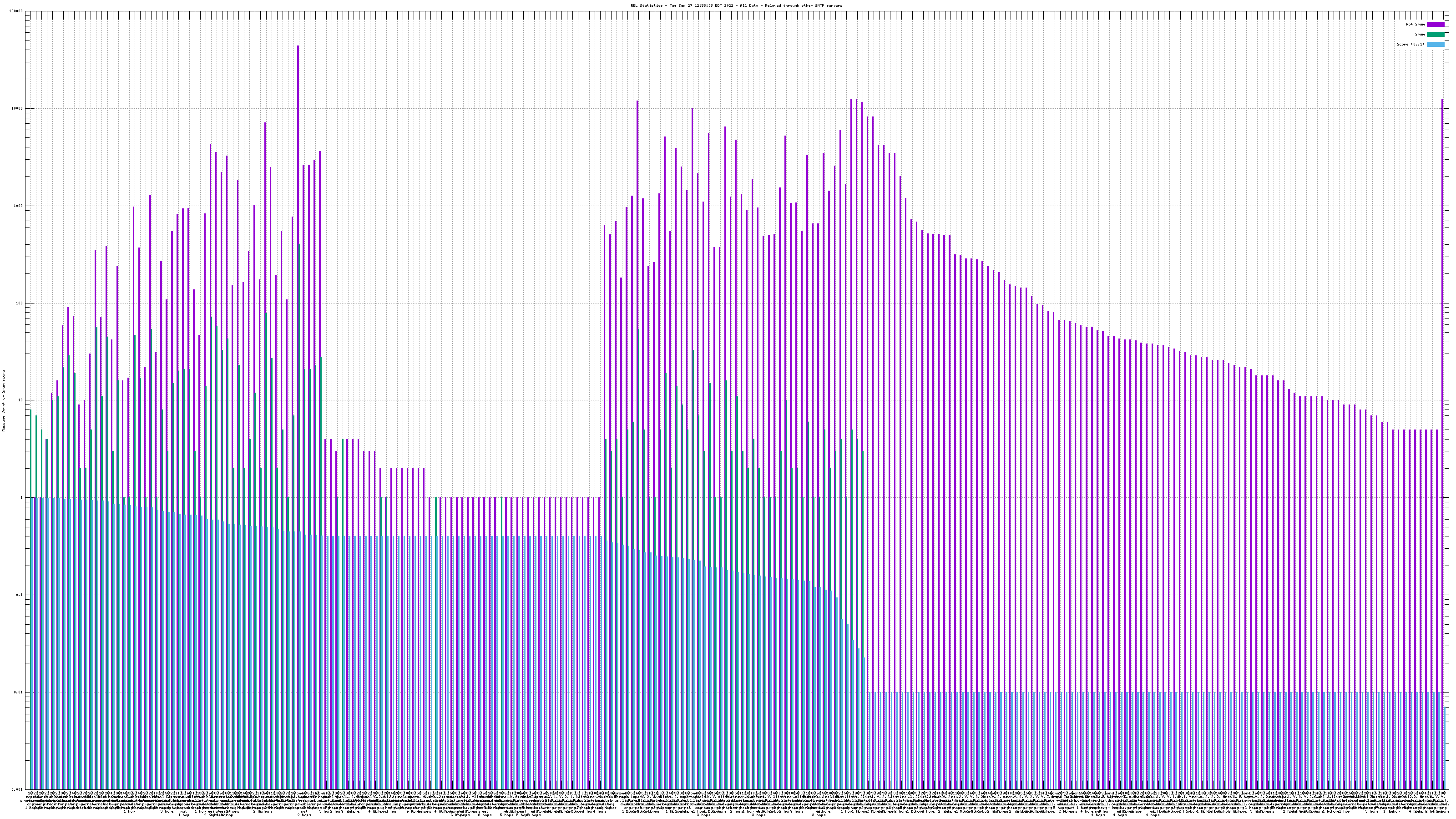Click the 1 y-axis tick label
The height and width of the screenshot is (819, 1456).
click(x=22, y=498)
